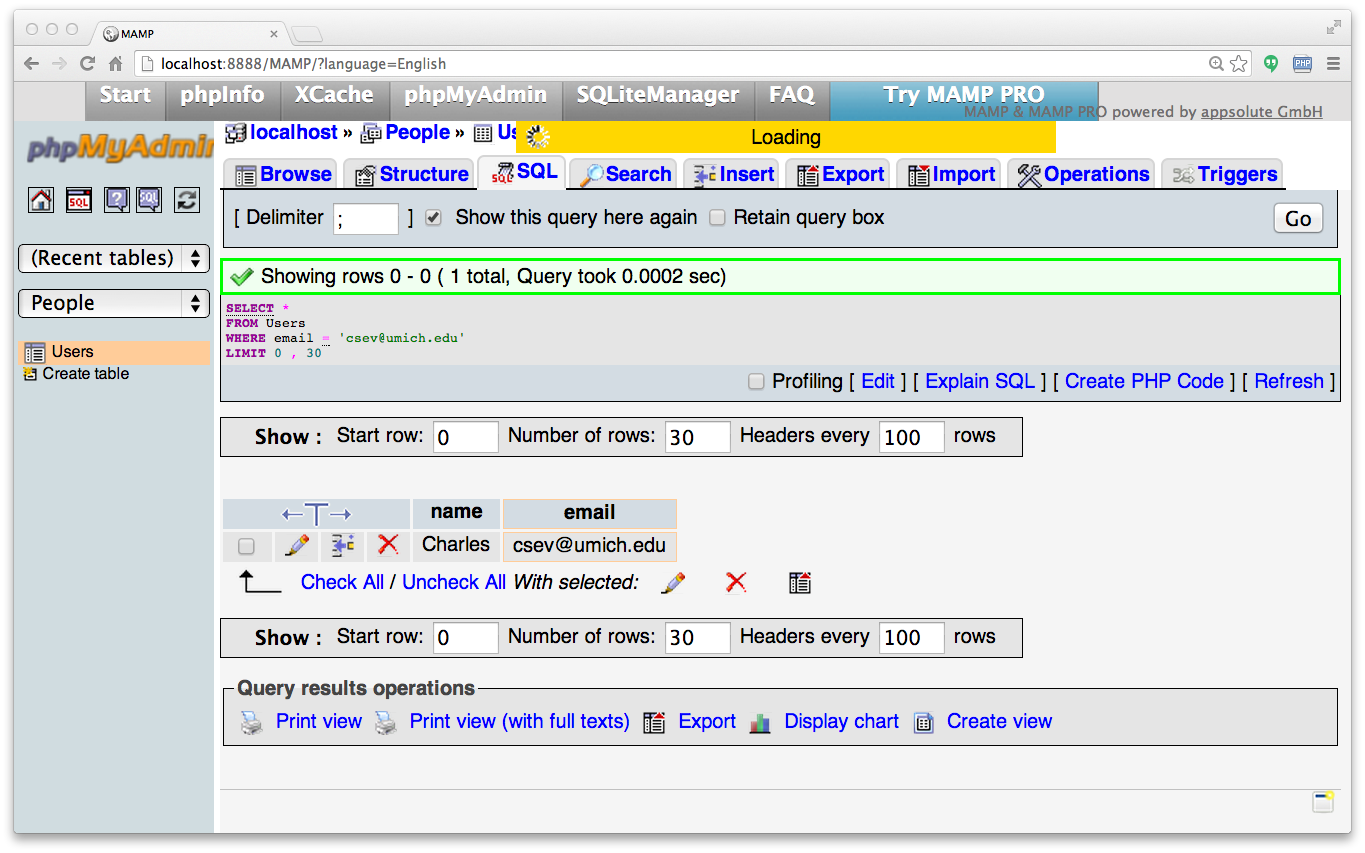Image resolution: width=1365 pixels, height=853 pixels.
Task: Click the Check All link
Action: coord(342,582)
